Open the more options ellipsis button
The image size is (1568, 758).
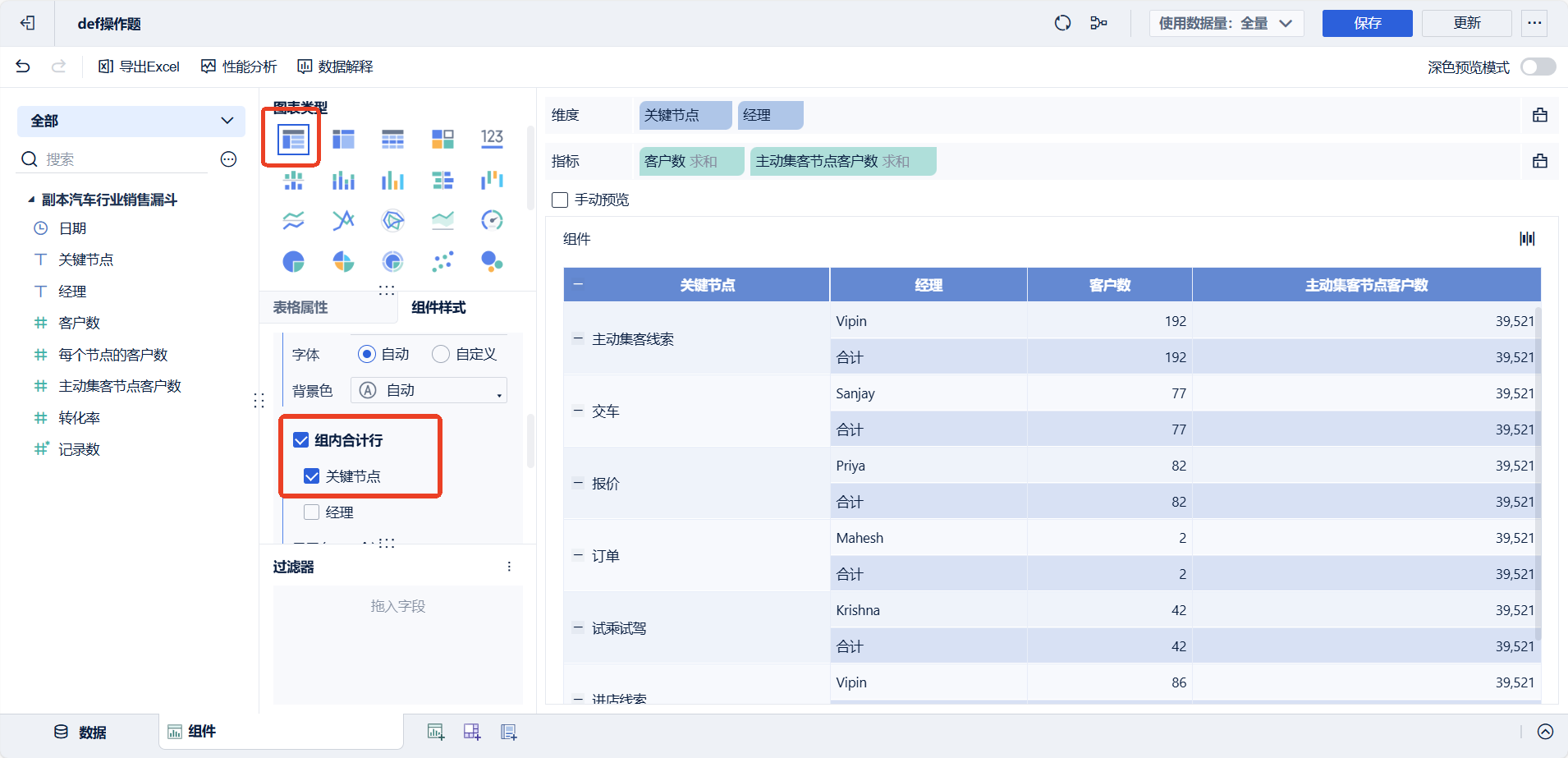pos(1534,23)
